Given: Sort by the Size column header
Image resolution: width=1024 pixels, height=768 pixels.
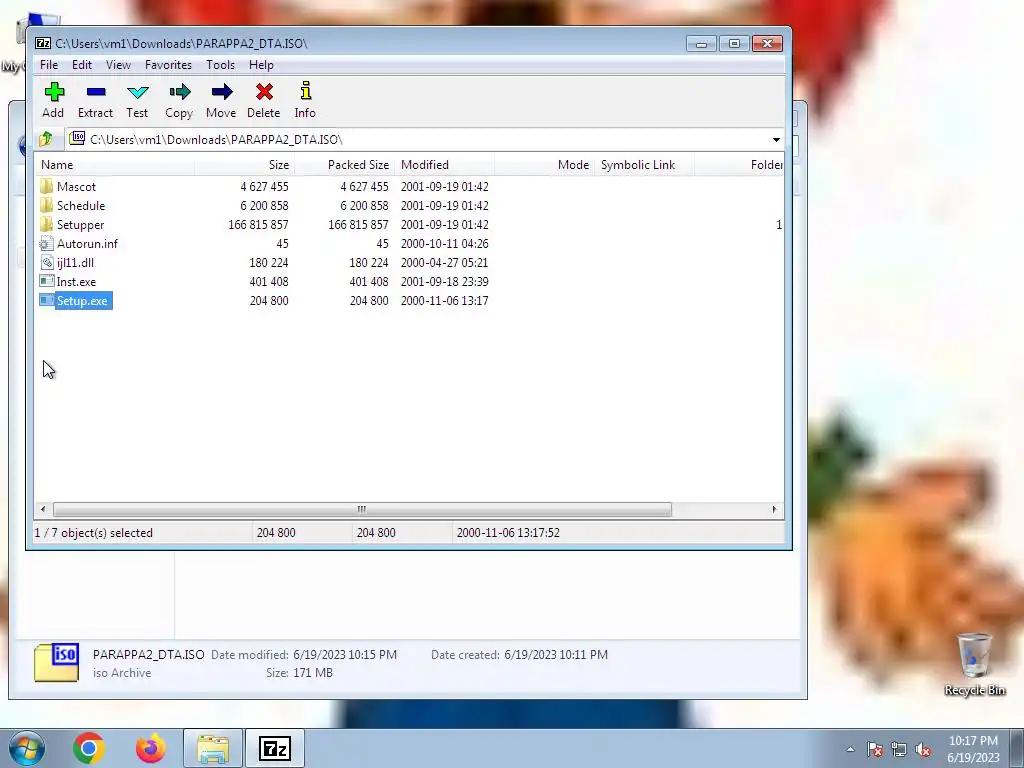Looking at the screenshot, I should (x=245, y=165).
